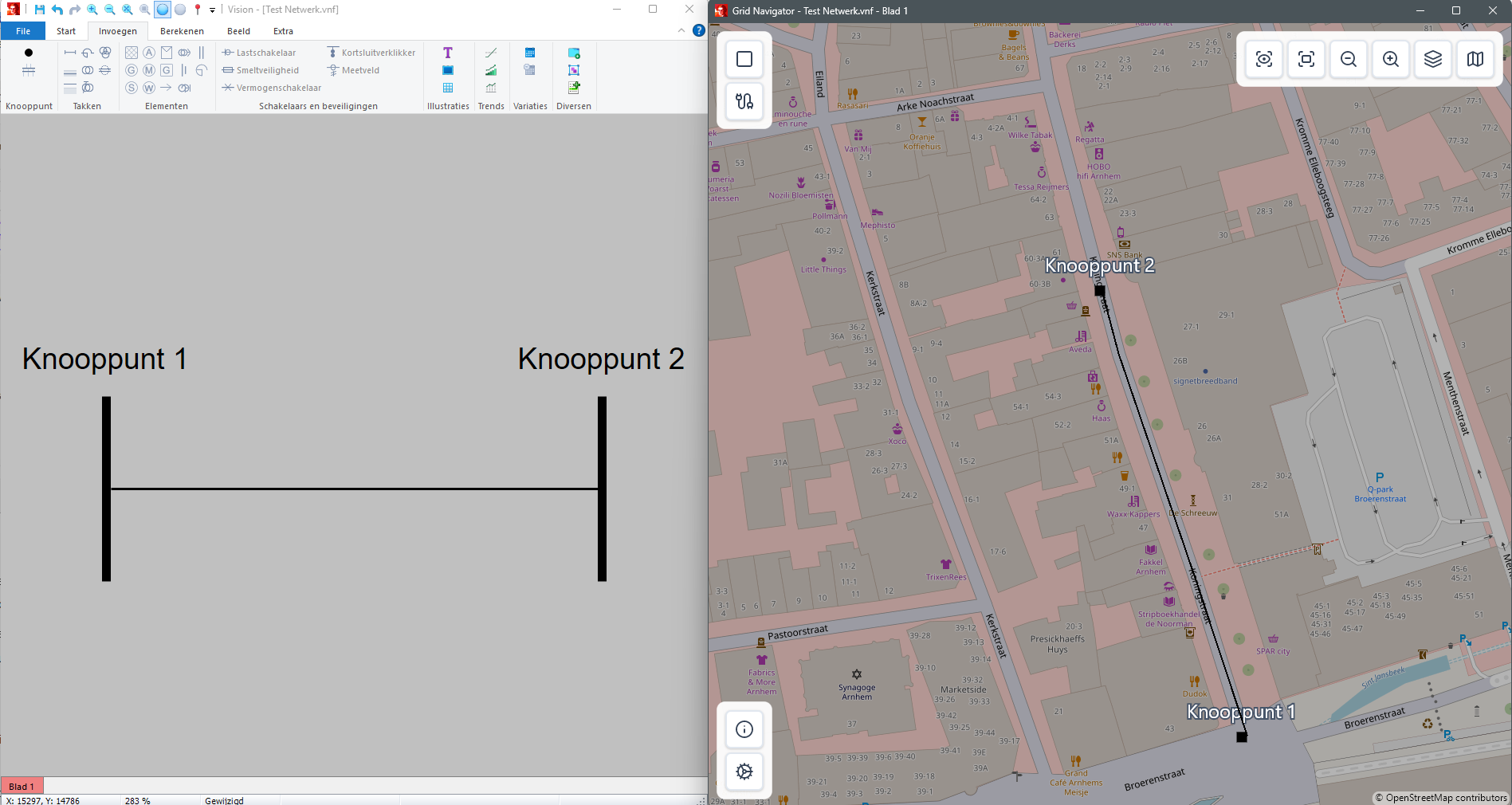The height and width of the screenshot is (805, 1512).
Task: Click the Knooppunt 2 label in the diagram
Action: click(x=601, y=359)
